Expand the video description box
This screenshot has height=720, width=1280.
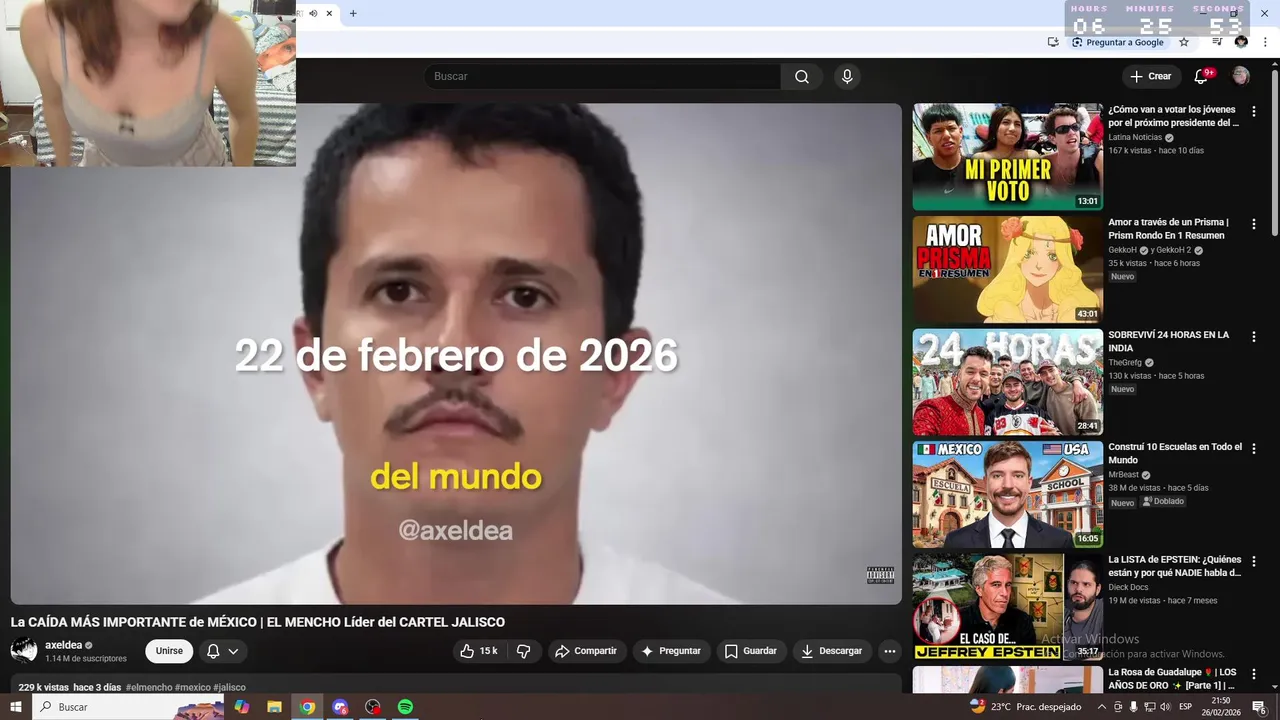coord(456,684)
